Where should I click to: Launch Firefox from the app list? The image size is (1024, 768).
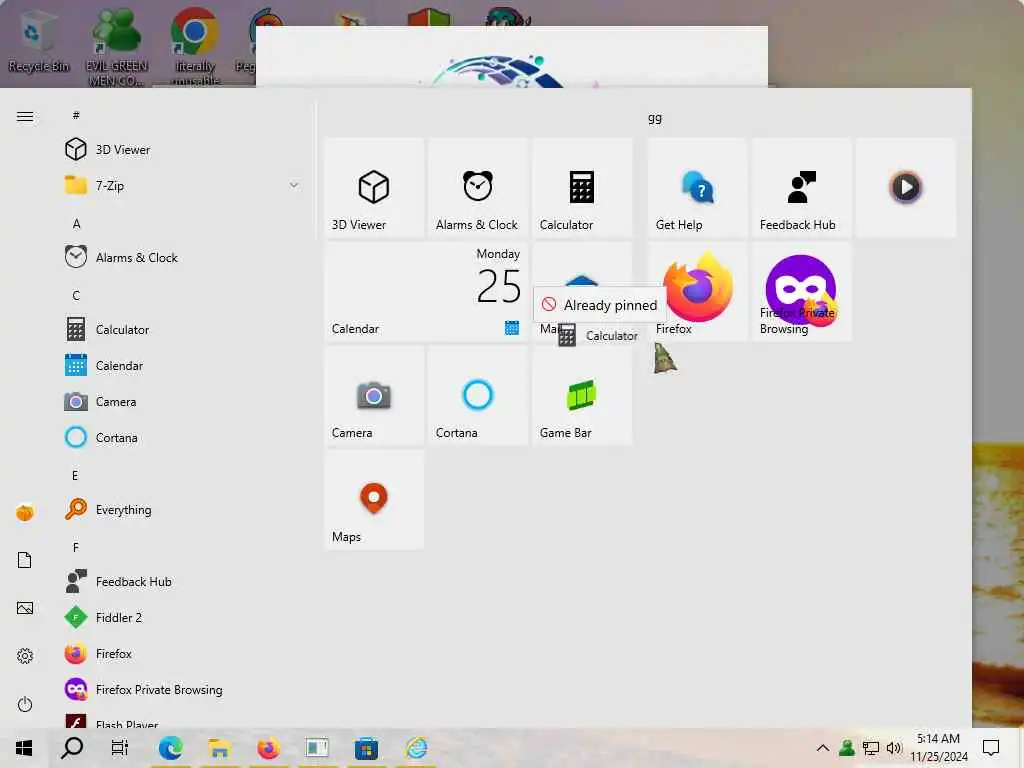click(183, 654)
